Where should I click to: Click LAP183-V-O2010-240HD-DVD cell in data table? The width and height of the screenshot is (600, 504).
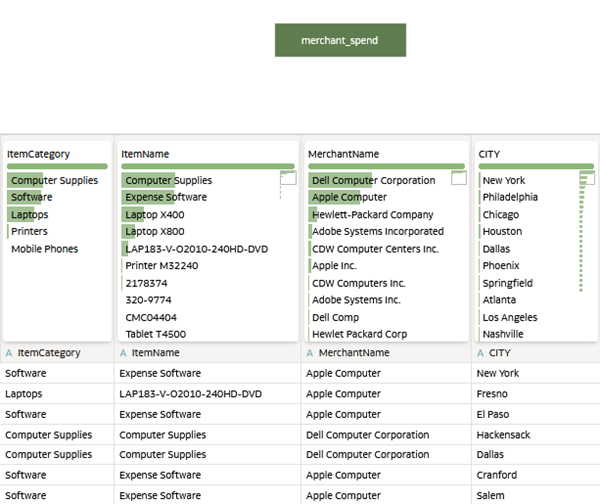coord(208,394)
